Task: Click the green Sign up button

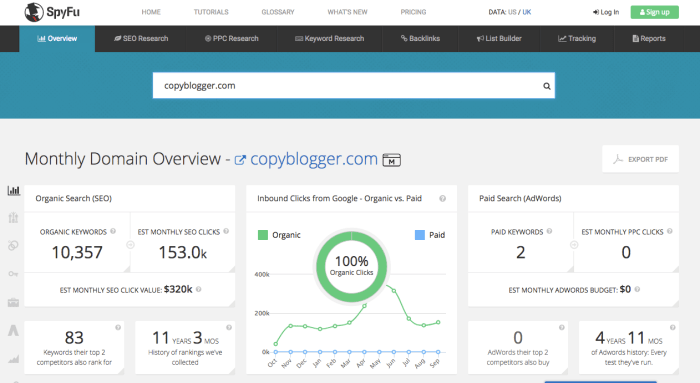Action: point(654,12)
